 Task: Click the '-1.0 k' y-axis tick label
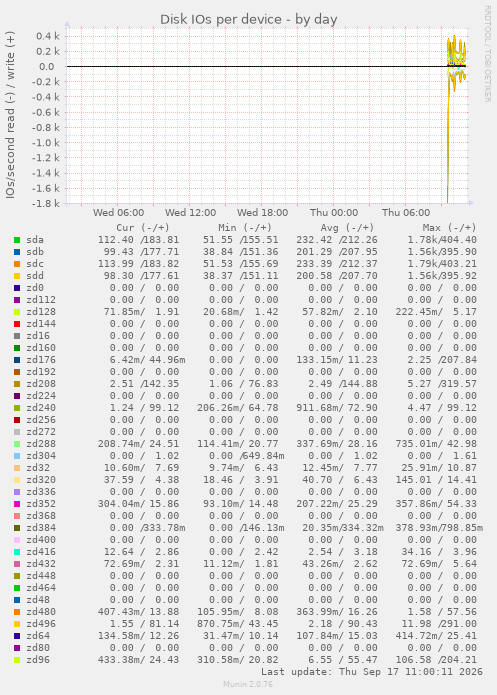click(46, 143)
